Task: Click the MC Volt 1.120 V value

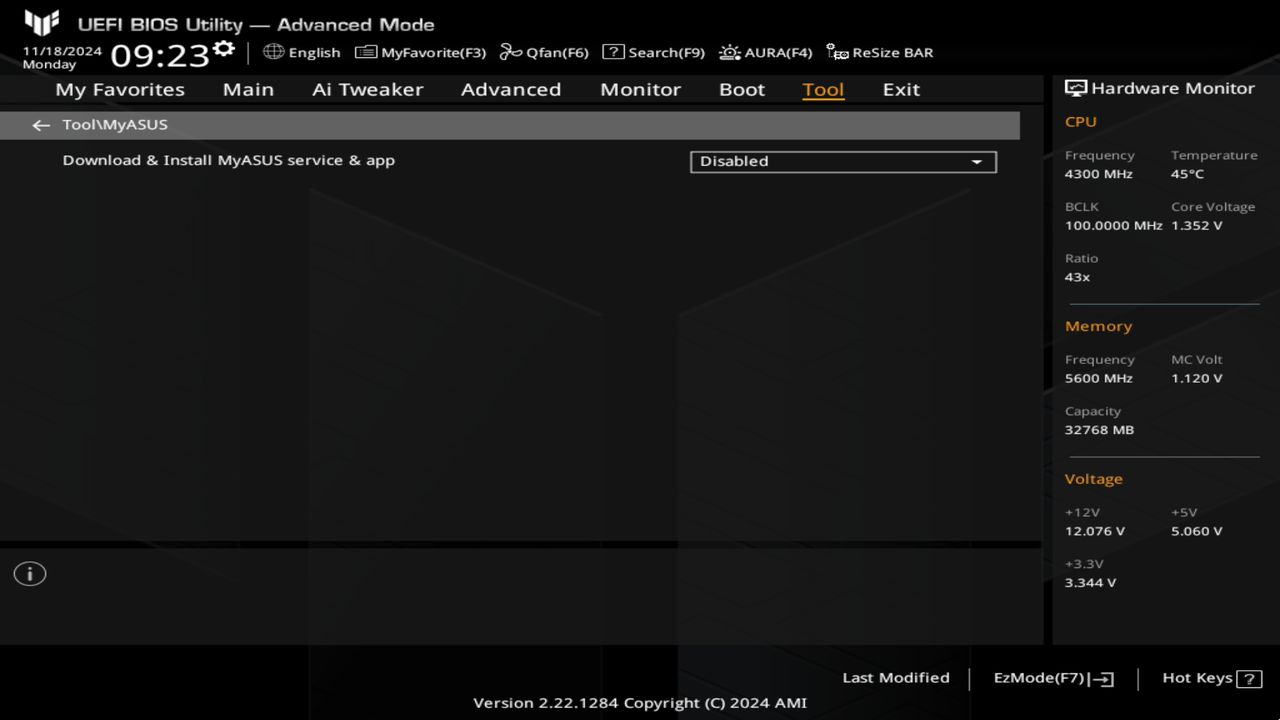Action: 1197,378
